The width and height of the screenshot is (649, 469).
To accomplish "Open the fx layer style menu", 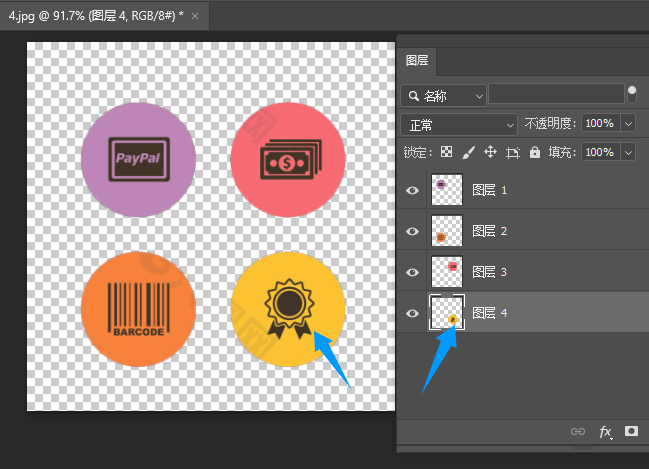I will [606, 432].
